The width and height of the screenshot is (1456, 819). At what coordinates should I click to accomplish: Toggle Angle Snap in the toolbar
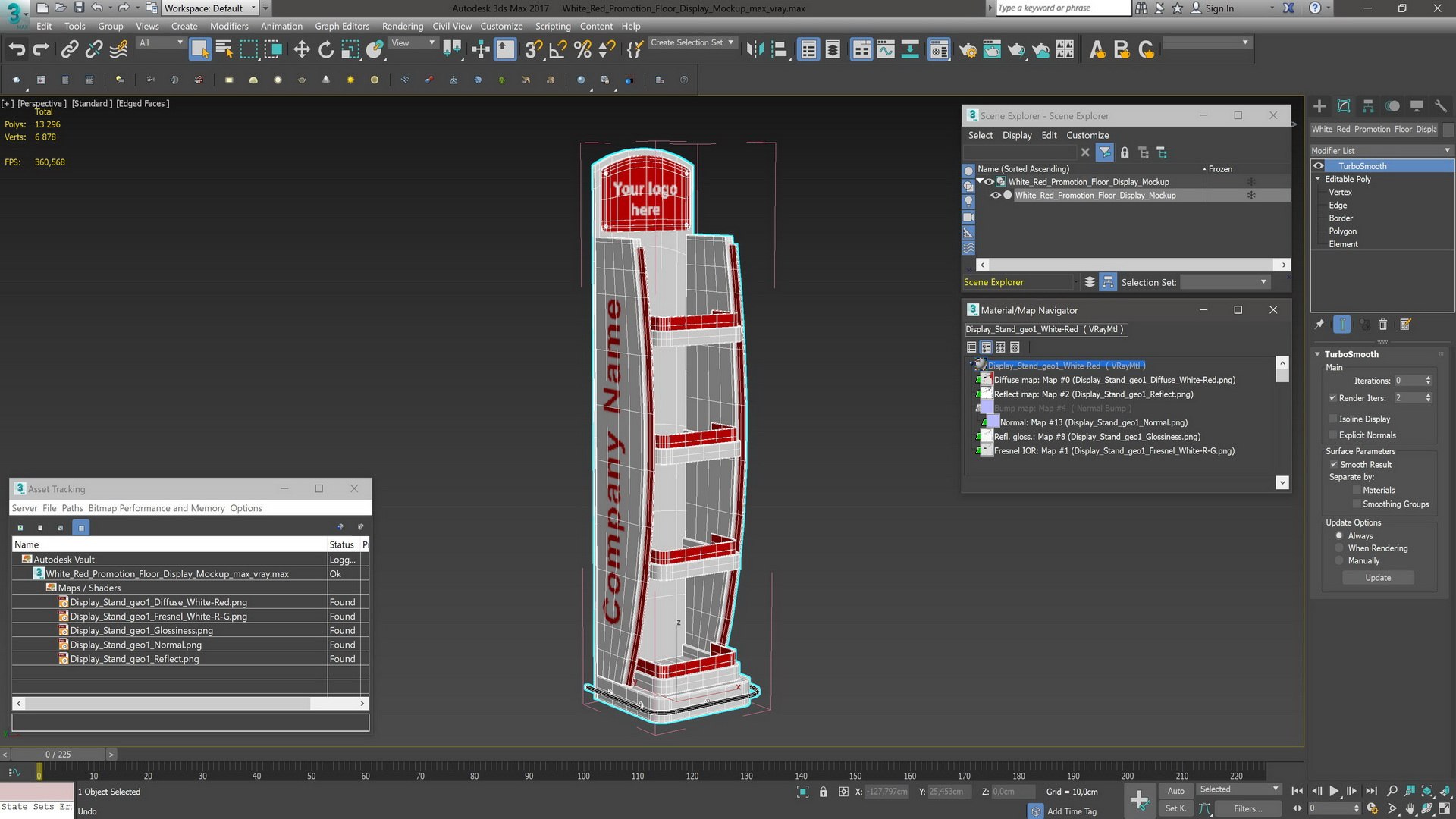[x=557, y=50]
